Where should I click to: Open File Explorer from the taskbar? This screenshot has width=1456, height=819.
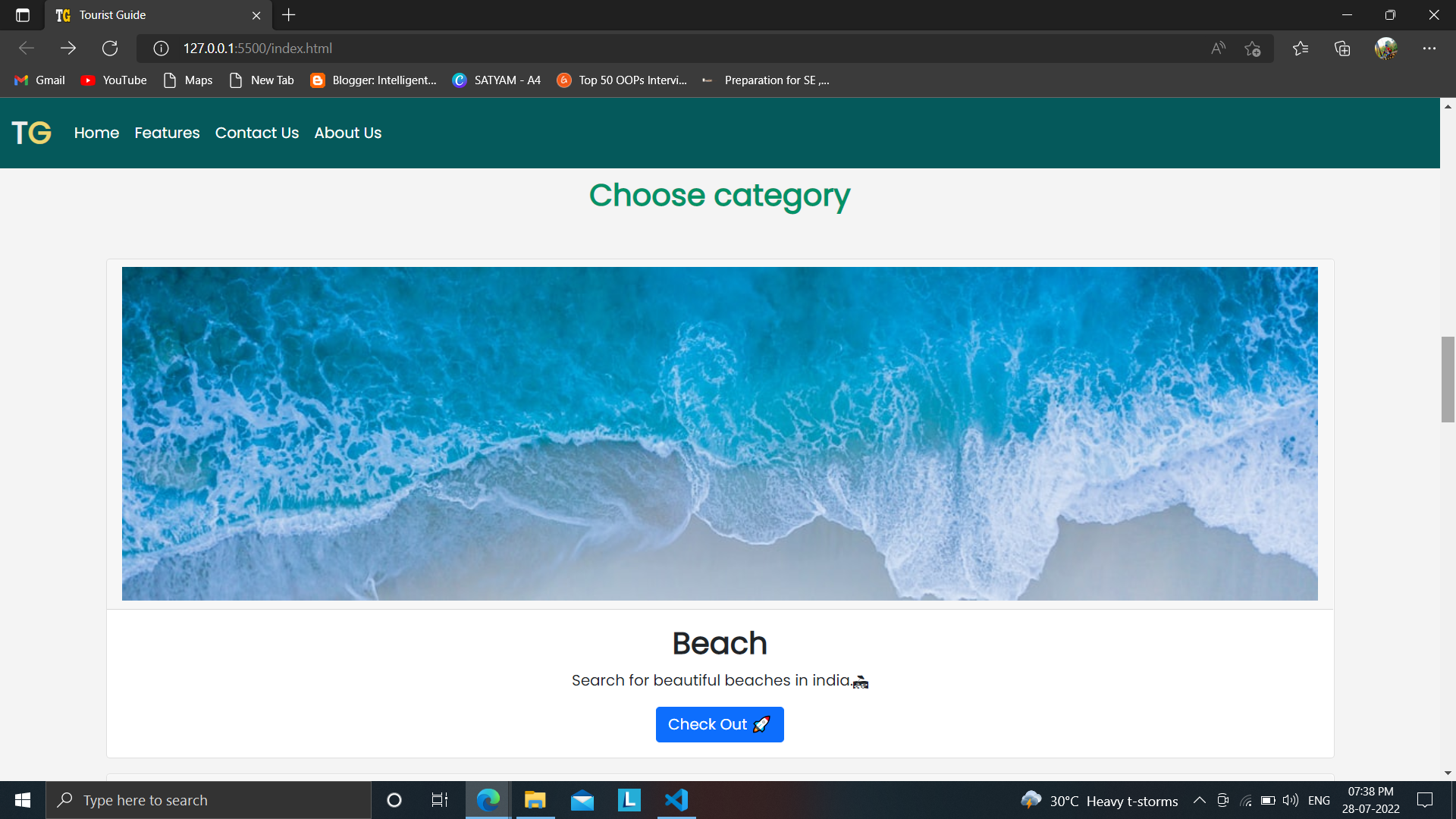click(535, 800)
